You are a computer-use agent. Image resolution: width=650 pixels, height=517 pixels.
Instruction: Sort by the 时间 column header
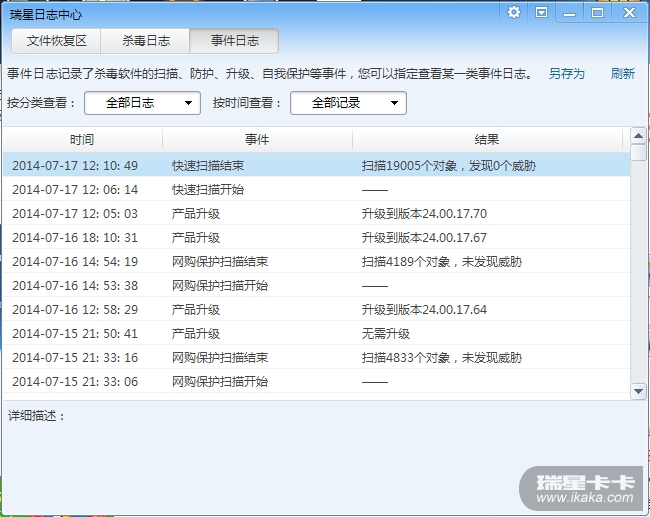[82, 139]
